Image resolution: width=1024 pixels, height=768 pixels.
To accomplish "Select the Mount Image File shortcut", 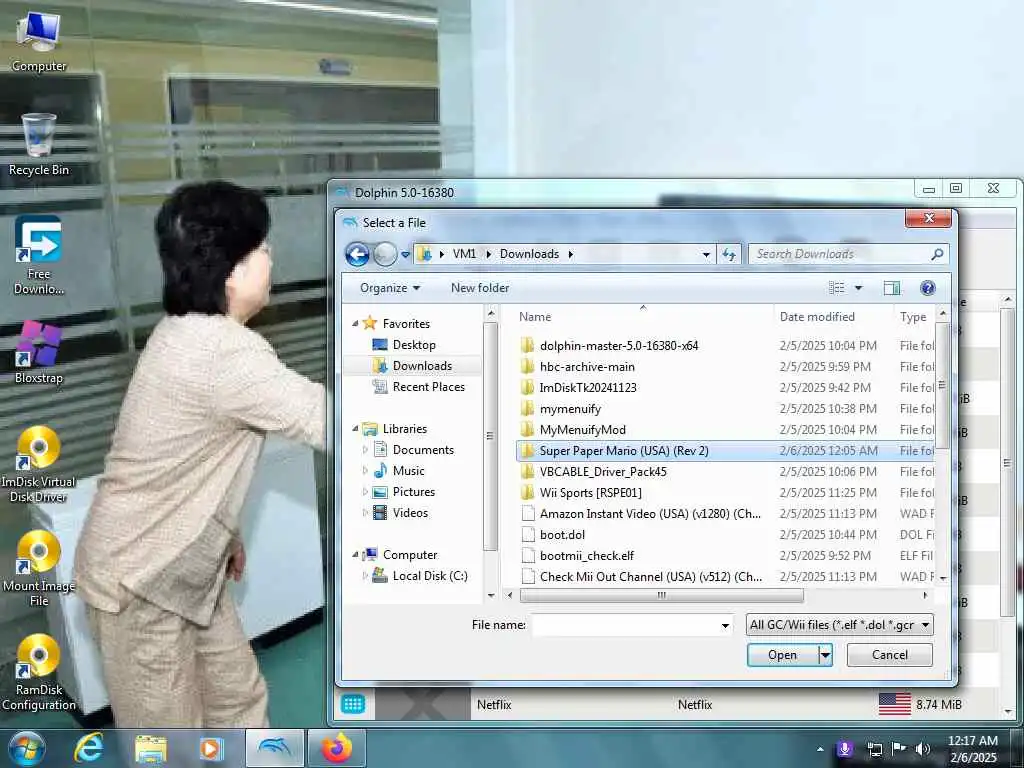I will (x=39, y=568).
